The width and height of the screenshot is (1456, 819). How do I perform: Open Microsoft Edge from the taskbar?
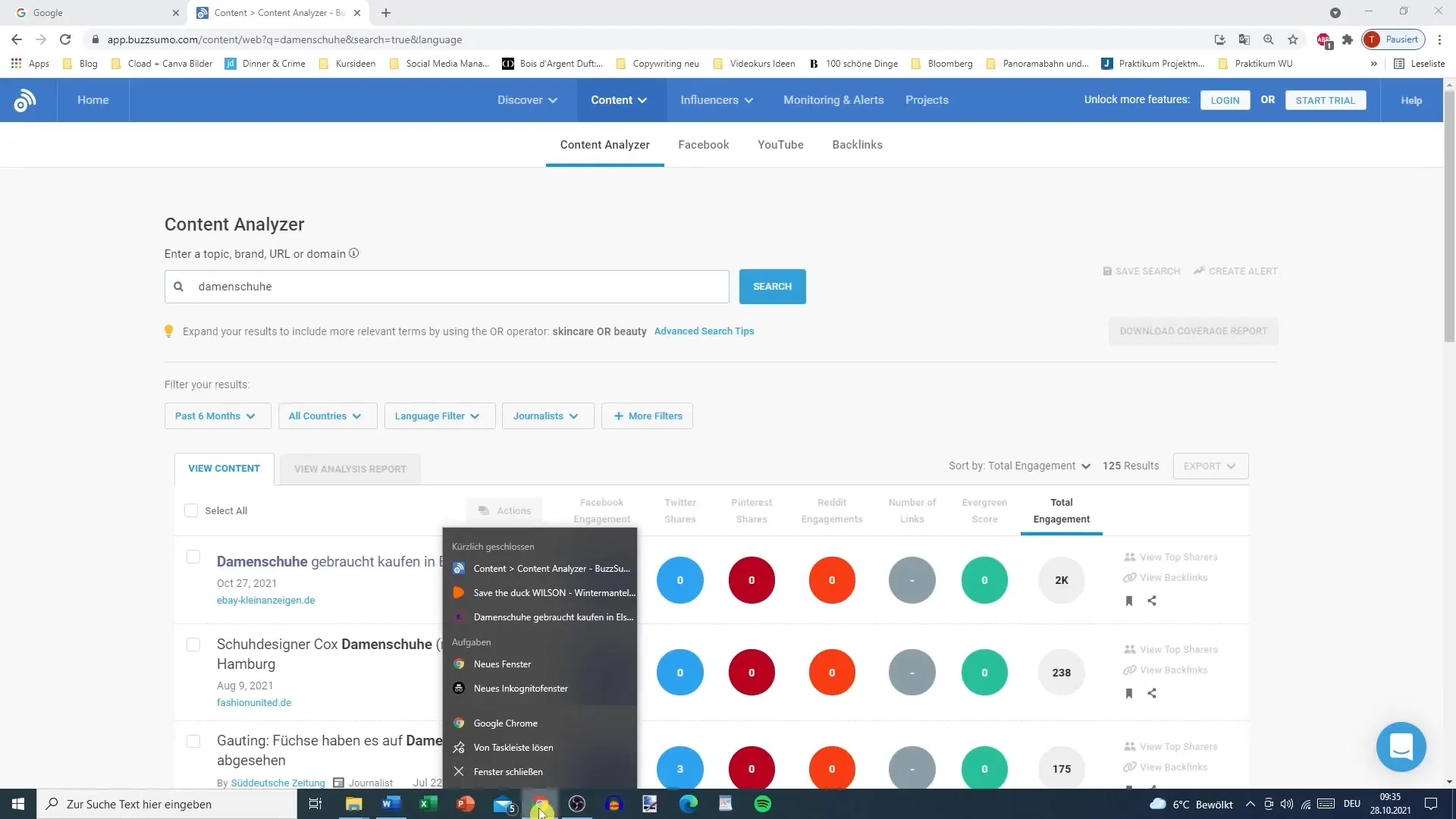click(x=689, y=804)
